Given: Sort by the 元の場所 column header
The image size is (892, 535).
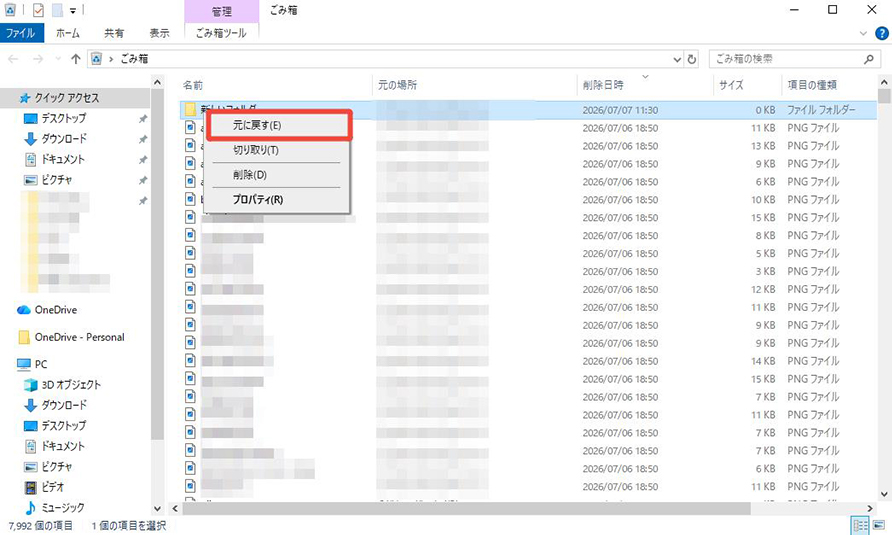Looking at the screenshot, I should [x=398, y=85].
